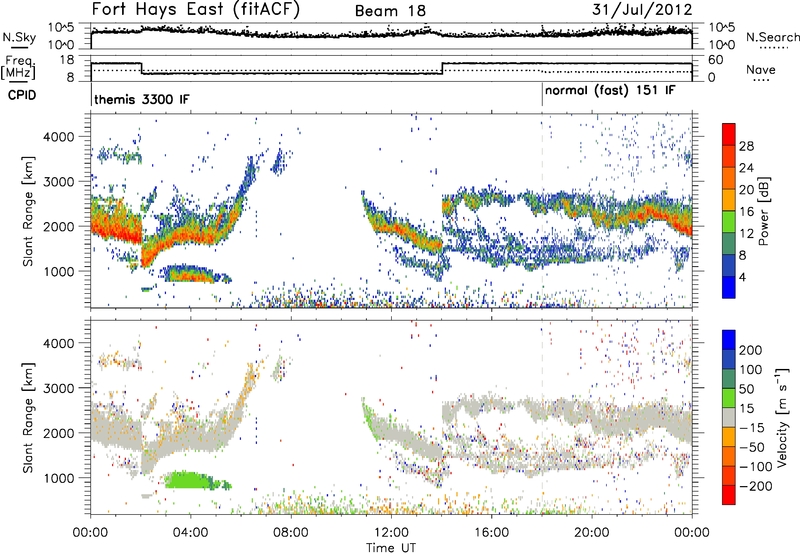Click the '20:00' time tick label
800x554 pixels.
click(x=592, y=533)
